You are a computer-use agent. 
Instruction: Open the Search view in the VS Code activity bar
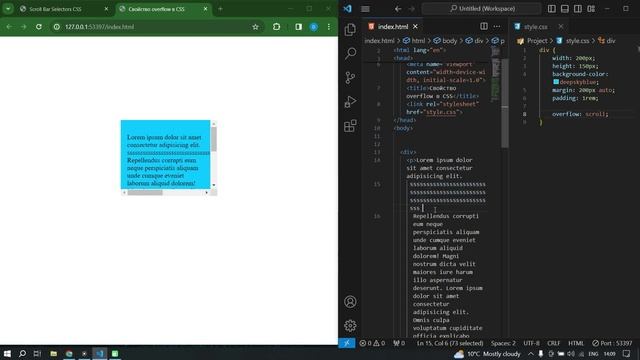point(350,53)
